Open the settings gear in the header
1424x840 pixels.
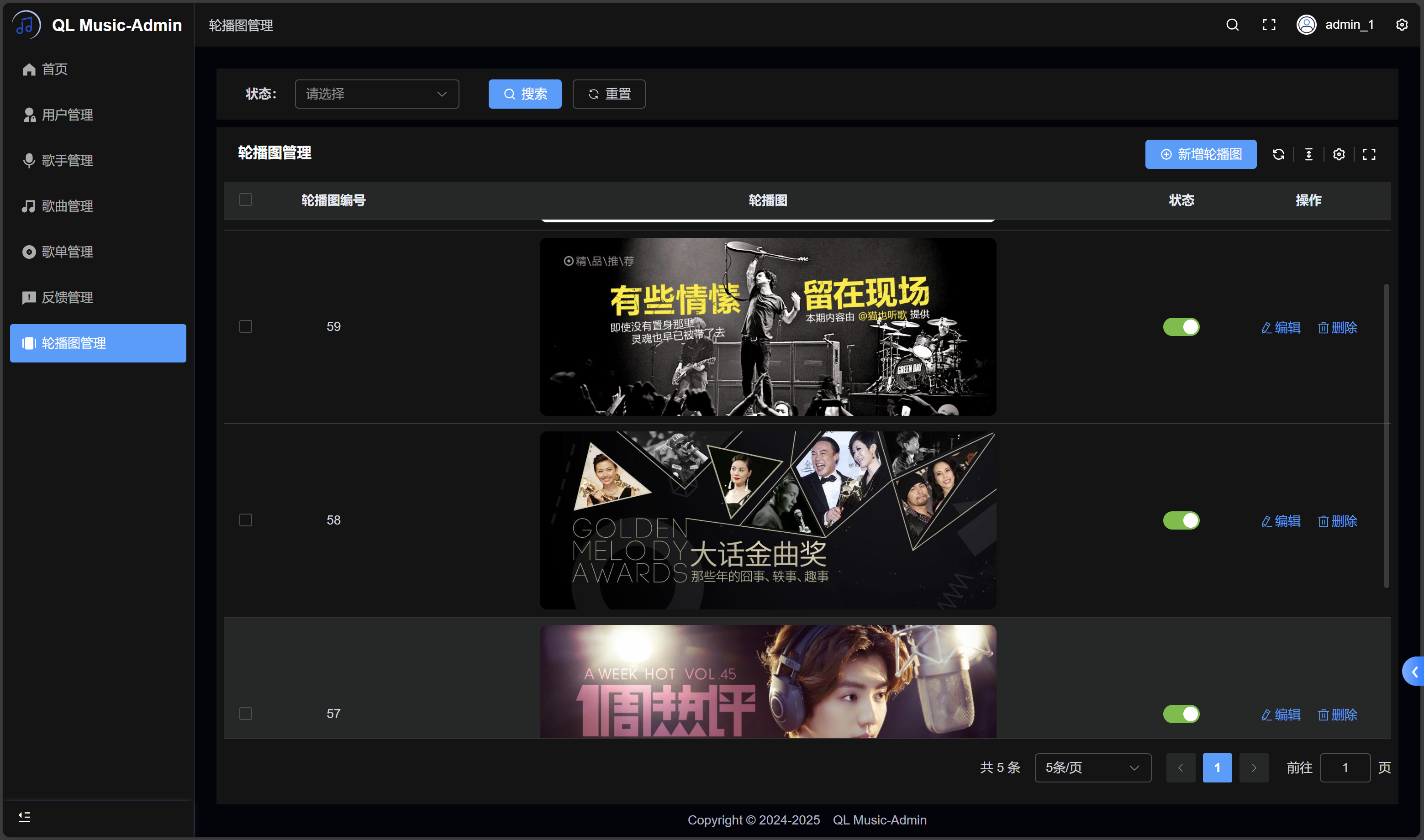coord(1401,25)
